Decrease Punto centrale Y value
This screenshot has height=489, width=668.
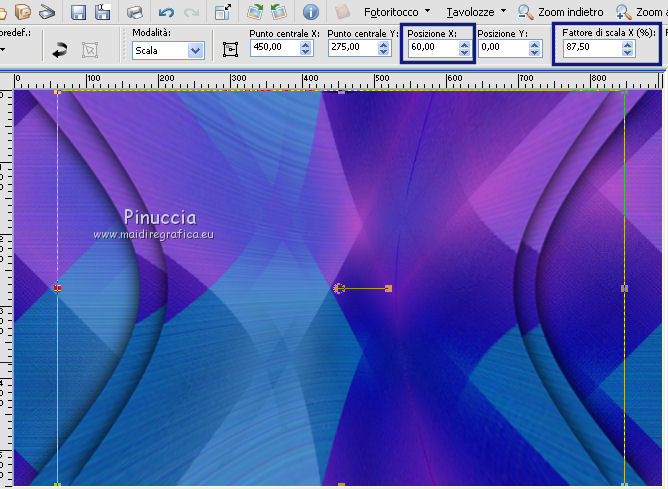[x=383, y=52]
